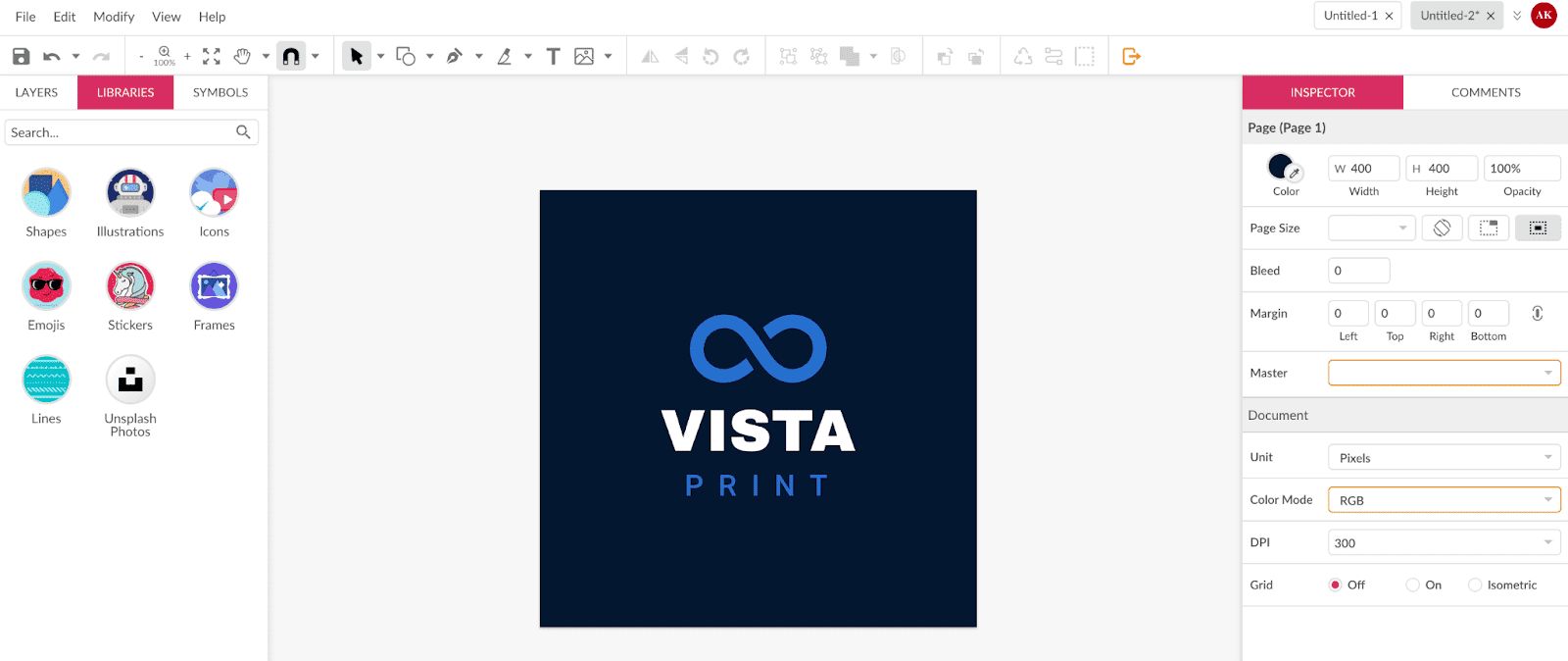The height and width of the screenshot is (661, 1568).
Task: Open the Page Size dropdown
Action: point(1372,228)
